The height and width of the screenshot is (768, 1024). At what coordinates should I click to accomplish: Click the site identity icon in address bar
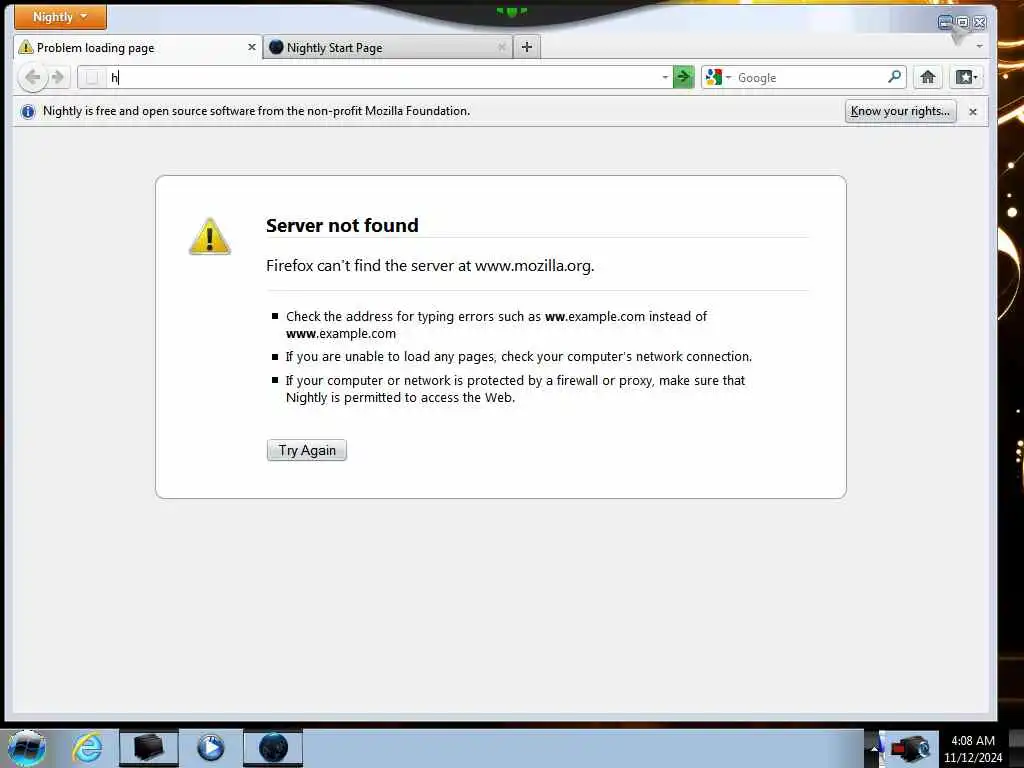click(93, 77)
